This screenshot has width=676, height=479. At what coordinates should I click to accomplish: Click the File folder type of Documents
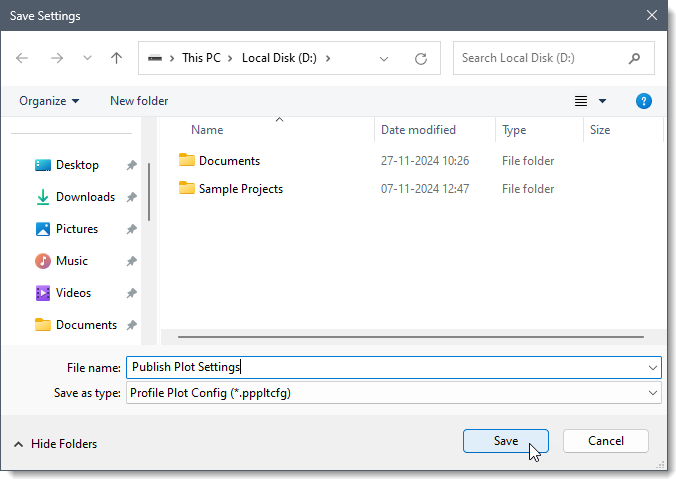click(x=528, y=161)
